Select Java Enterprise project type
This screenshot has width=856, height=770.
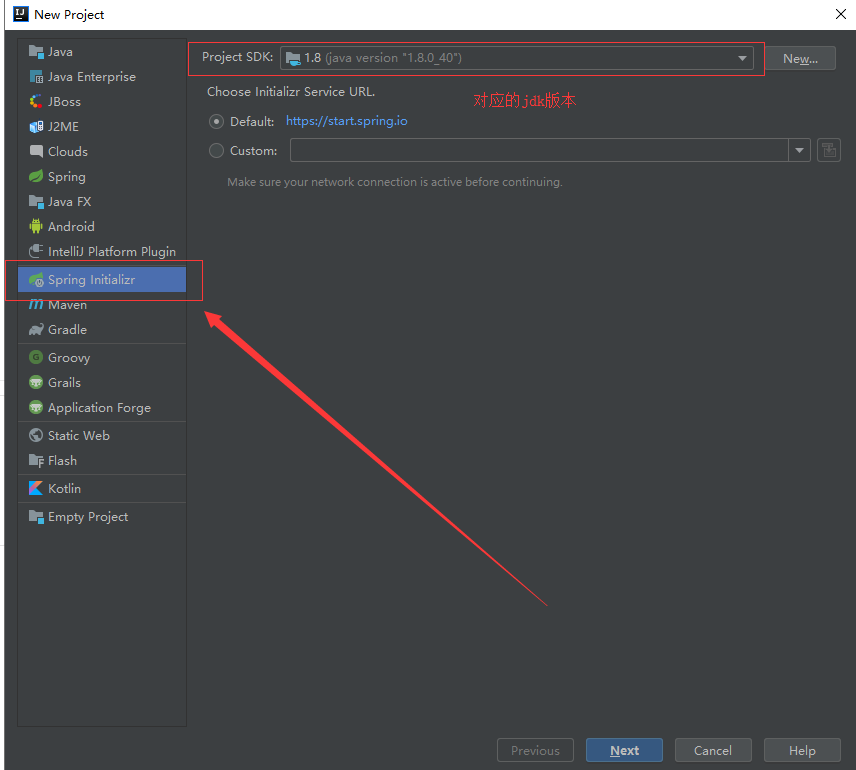coord(102,77)
